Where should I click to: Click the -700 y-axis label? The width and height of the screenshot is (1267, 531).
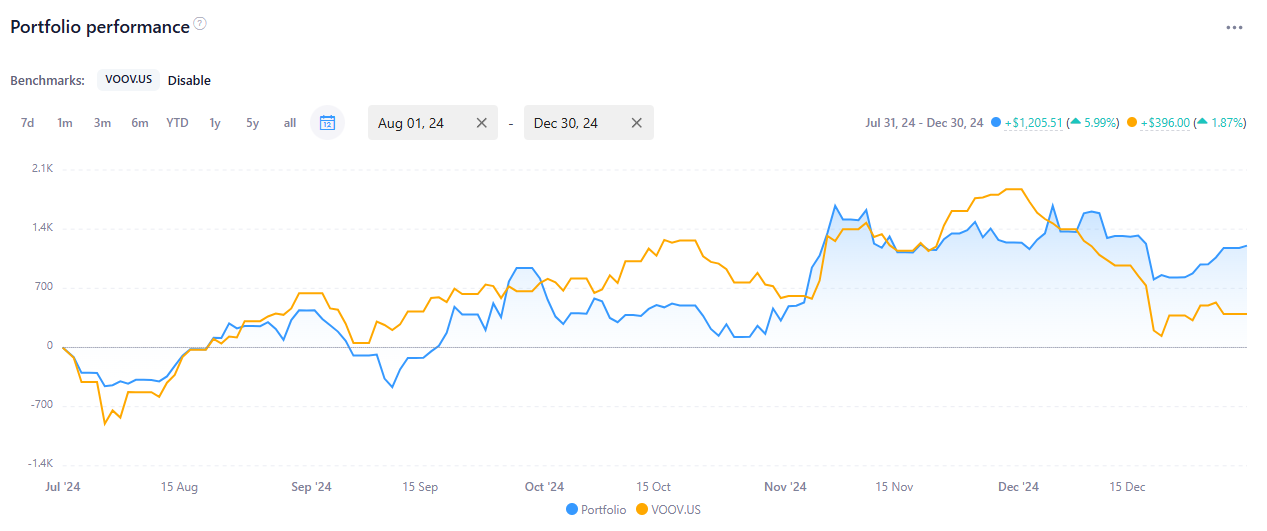pos(41,405)
